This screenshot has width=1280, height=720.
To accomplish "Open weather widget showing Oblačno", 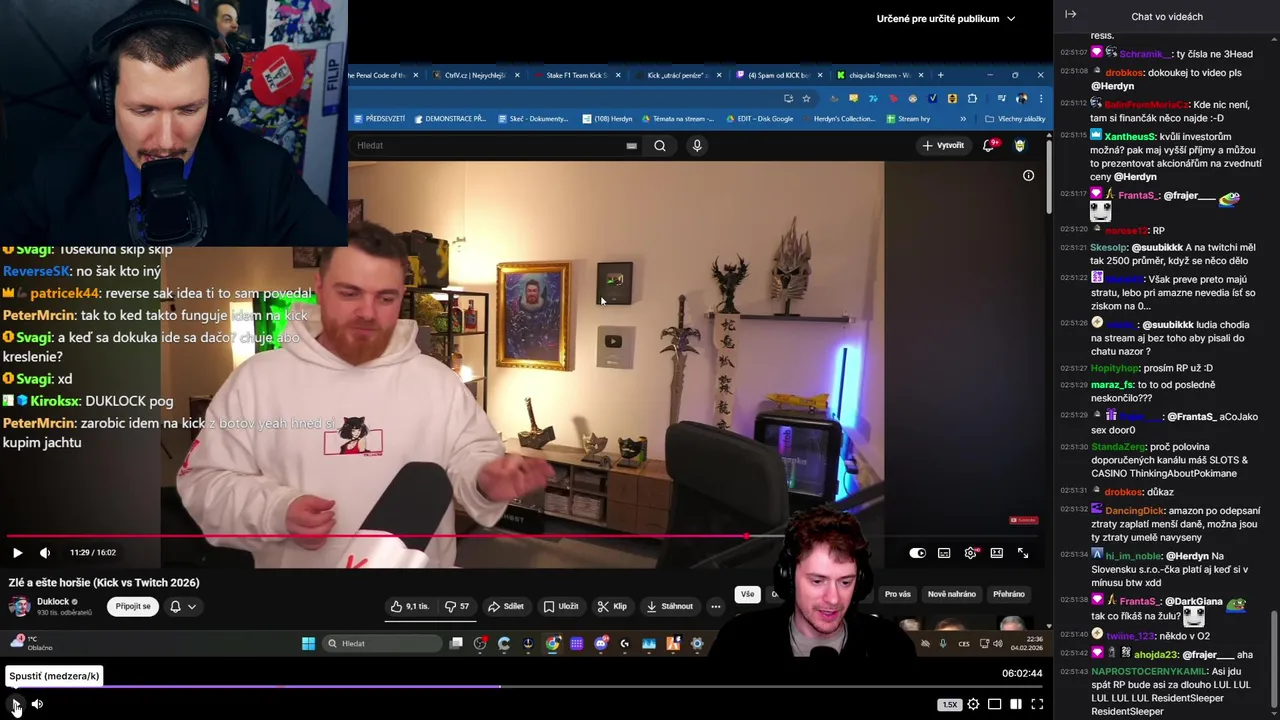I will (x=30, y=643).
